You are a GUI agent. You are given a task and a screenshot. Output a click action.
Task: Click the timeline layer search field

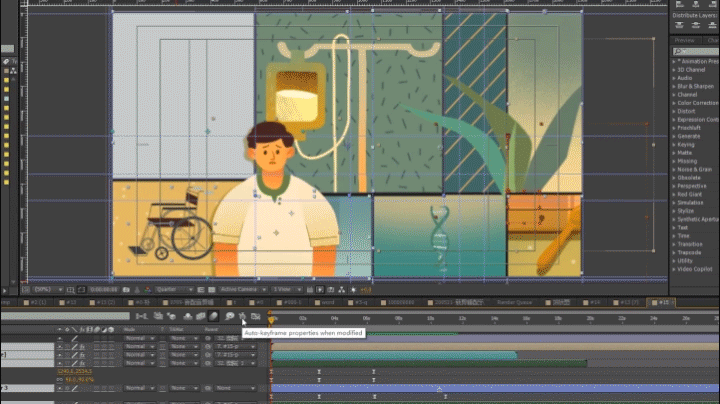pyautogui.click(x=65, y=316)
